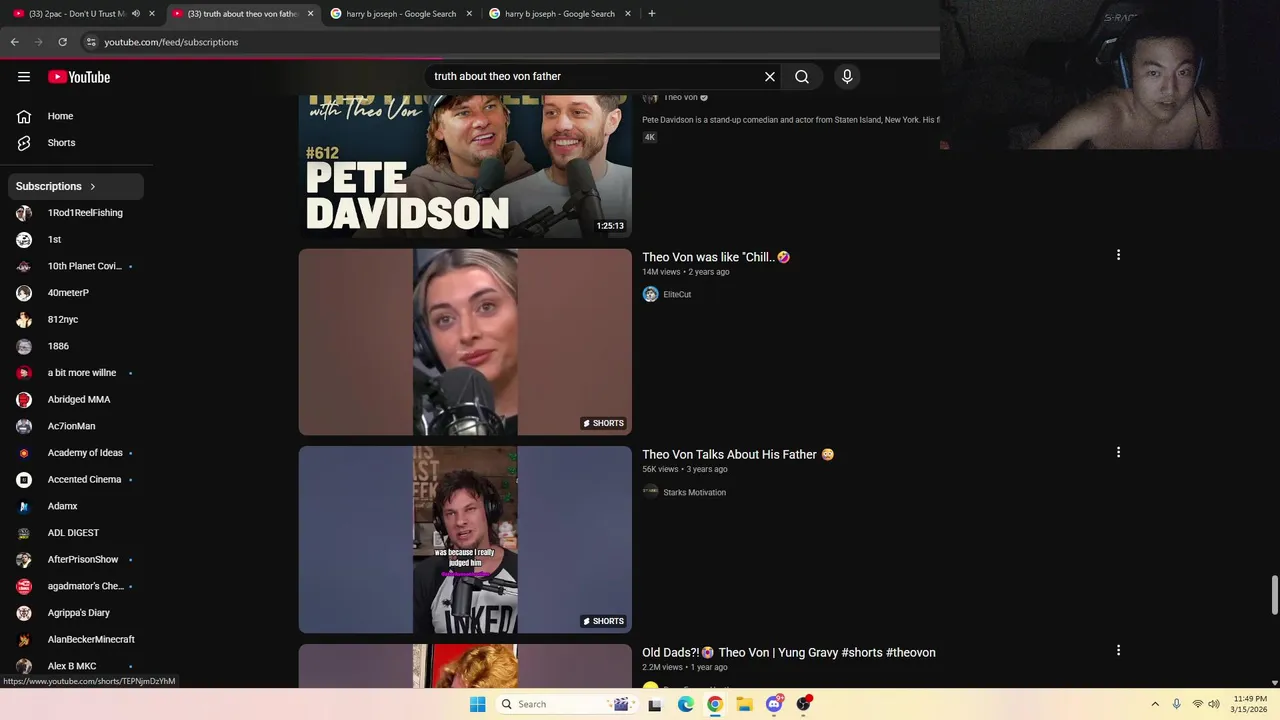Image resolution: width=1280 pixels, height=720 pixels.
Task: Click the Starks Motivation channel avatar
Action: (x=650, y=492)
